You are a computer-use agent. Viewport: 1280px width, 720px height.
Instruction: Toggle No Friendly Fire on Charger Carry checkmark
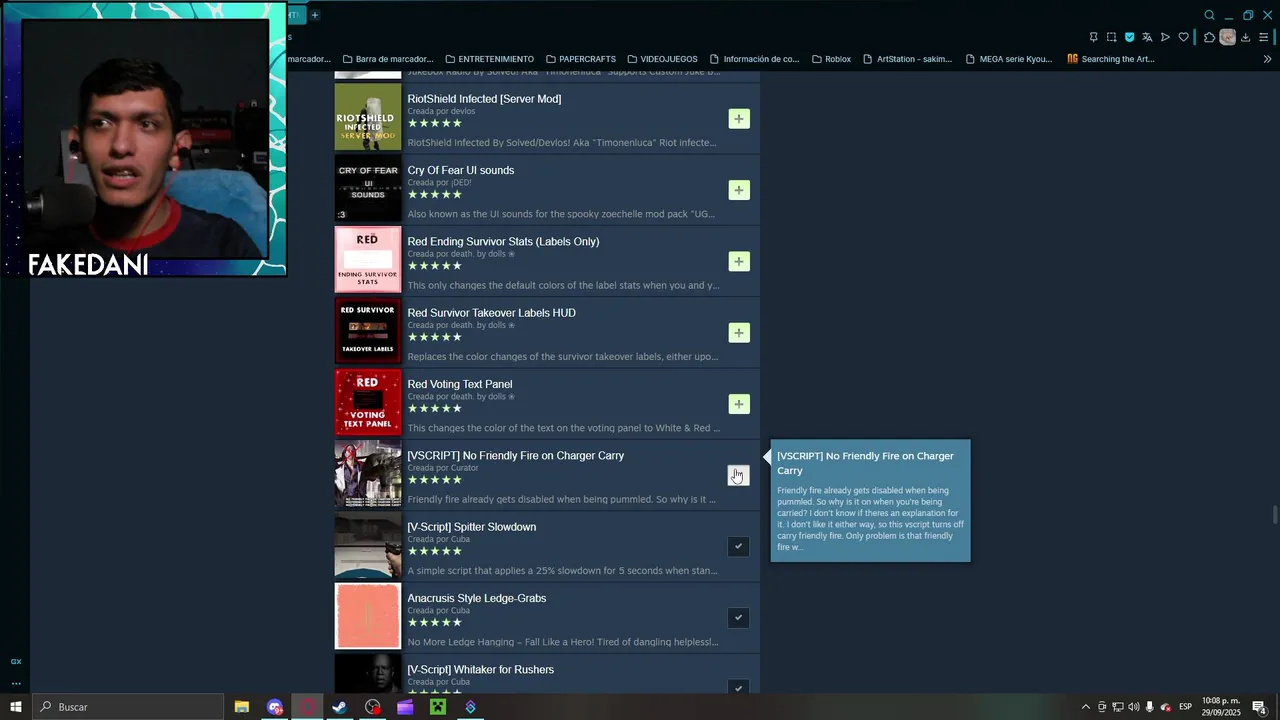(738, 476)
